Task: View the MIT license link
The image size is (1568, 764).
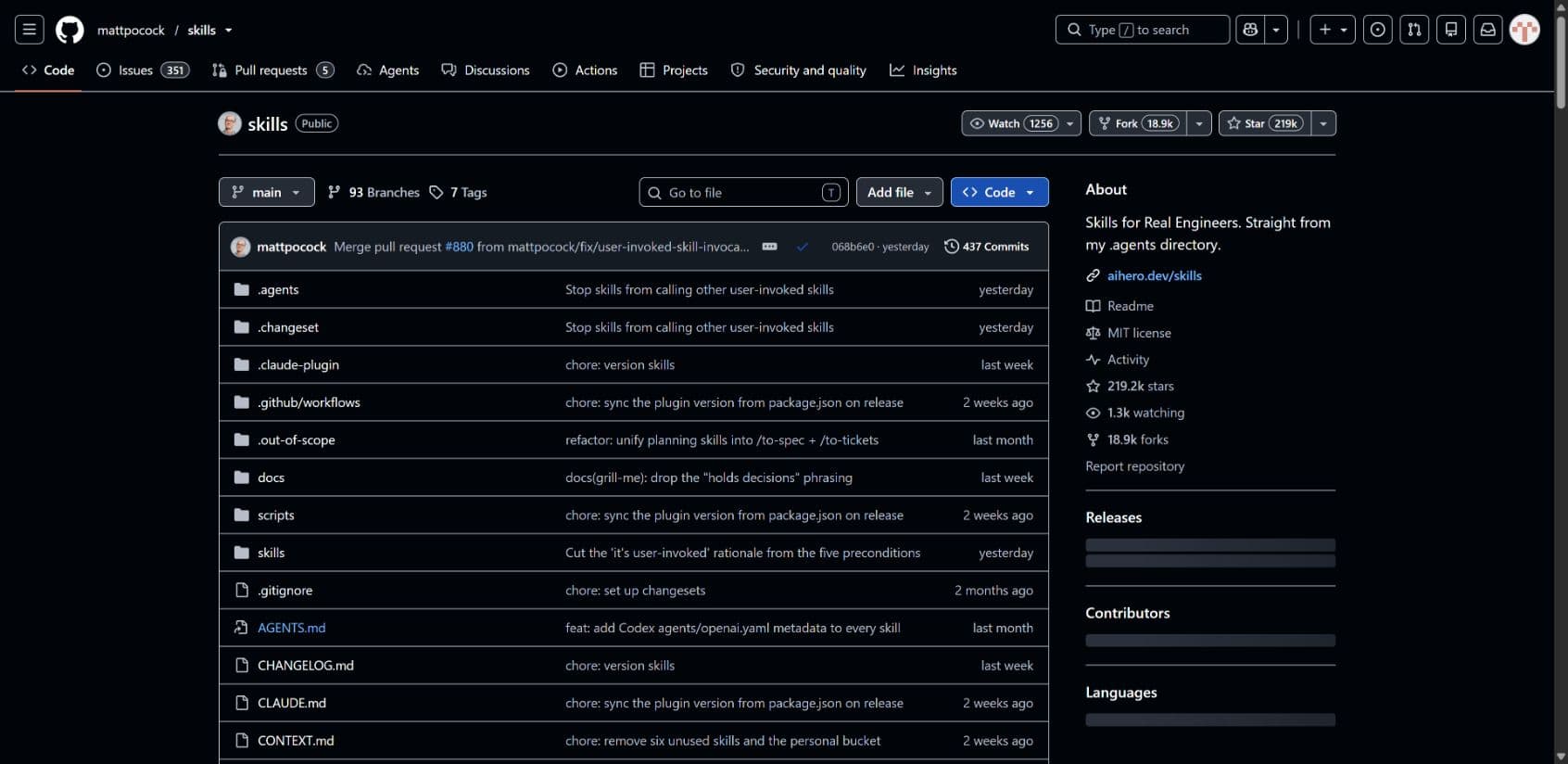Action: coord(1129,333)
